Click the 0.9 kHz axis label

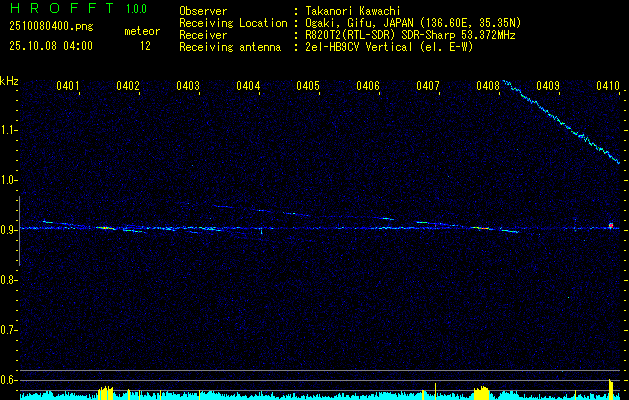[9, 230]
